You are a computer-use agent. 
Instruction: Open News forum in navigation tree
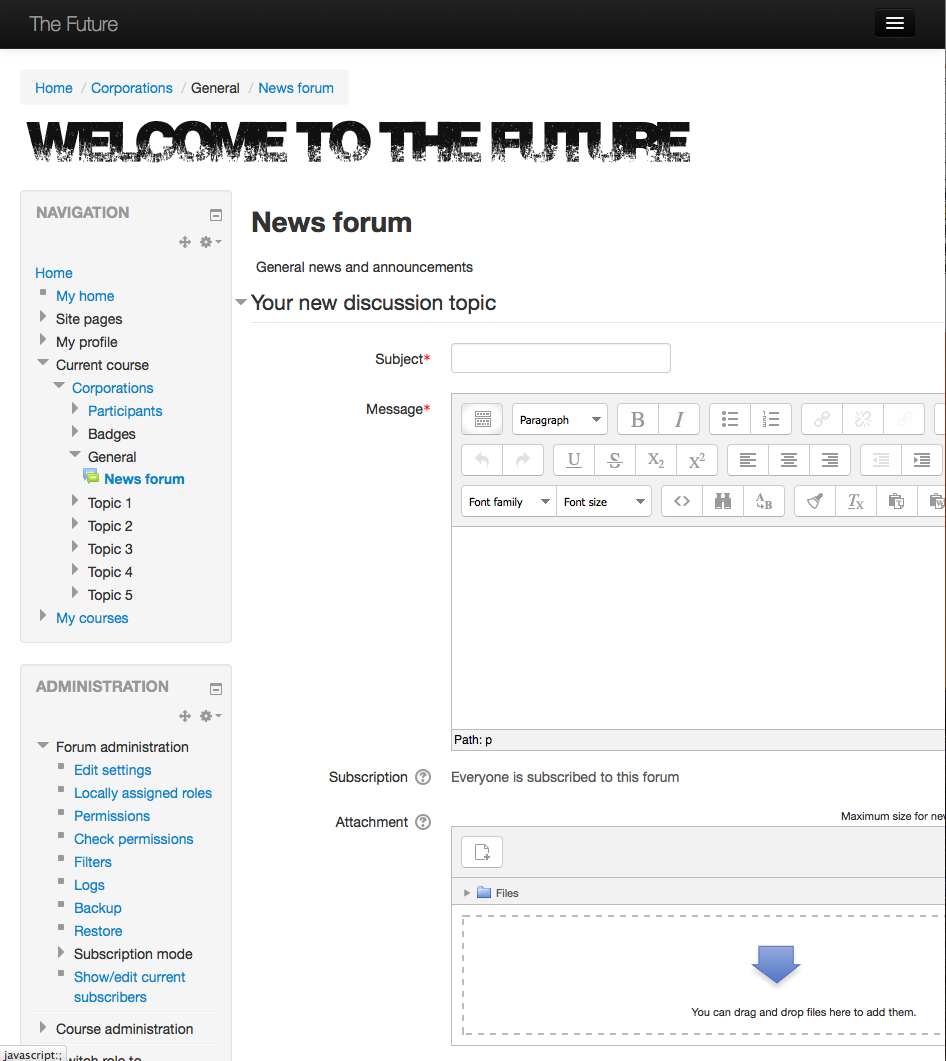(143, 479)
